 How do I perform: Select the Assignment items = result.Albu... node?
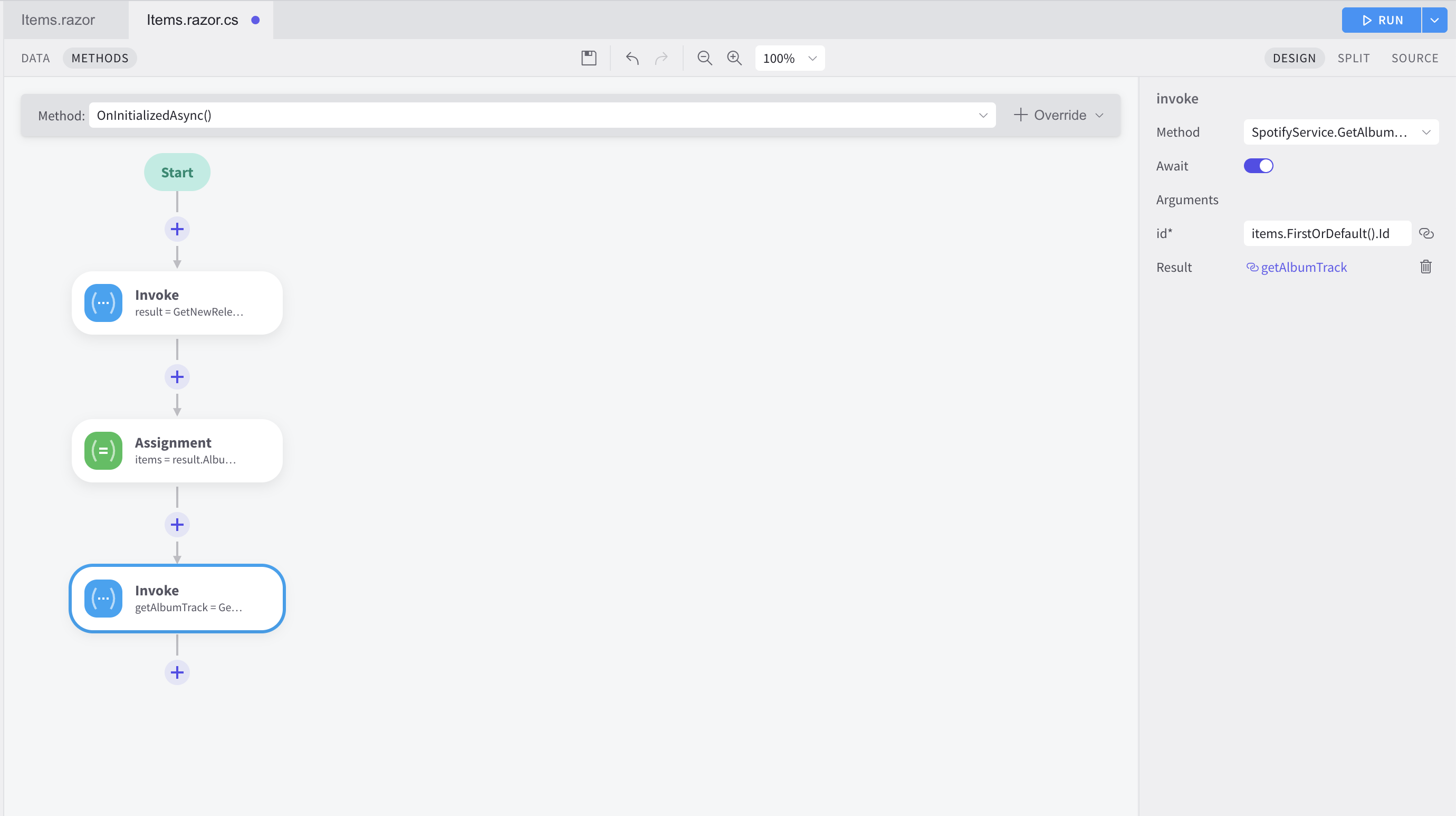point(177,451)
